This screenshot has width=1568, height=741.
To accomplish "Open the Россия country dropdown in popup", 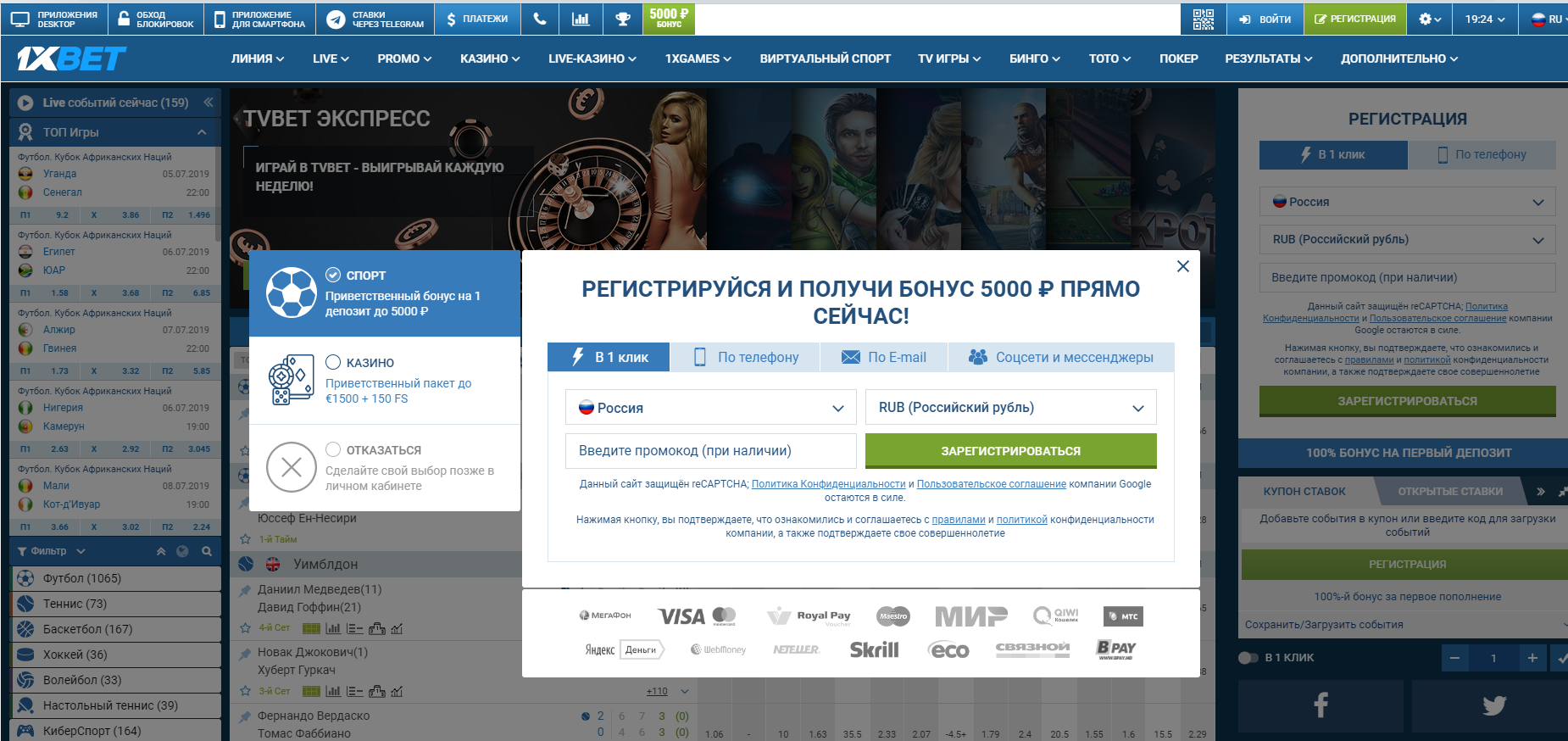I will [x=711, y=408].
